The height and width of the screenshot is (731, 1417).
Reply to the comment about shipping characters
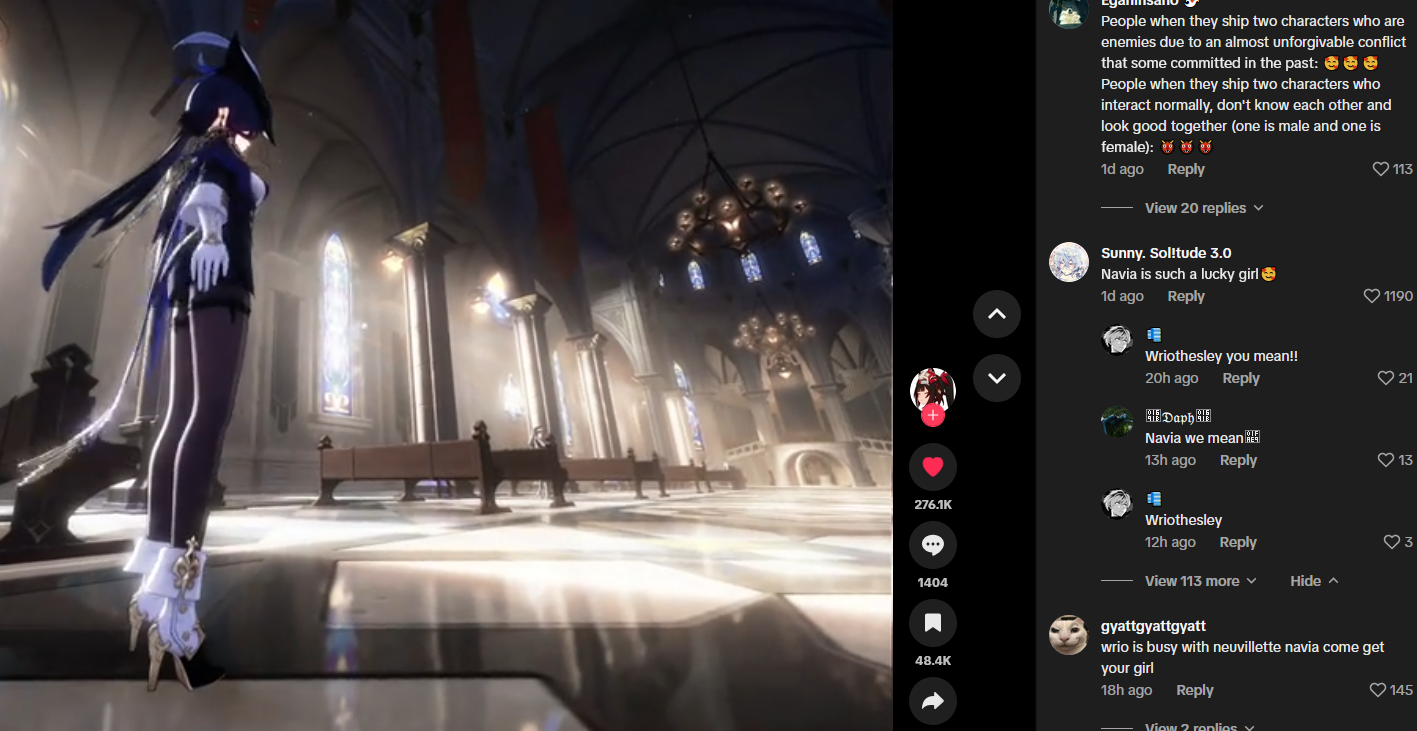1186,169
